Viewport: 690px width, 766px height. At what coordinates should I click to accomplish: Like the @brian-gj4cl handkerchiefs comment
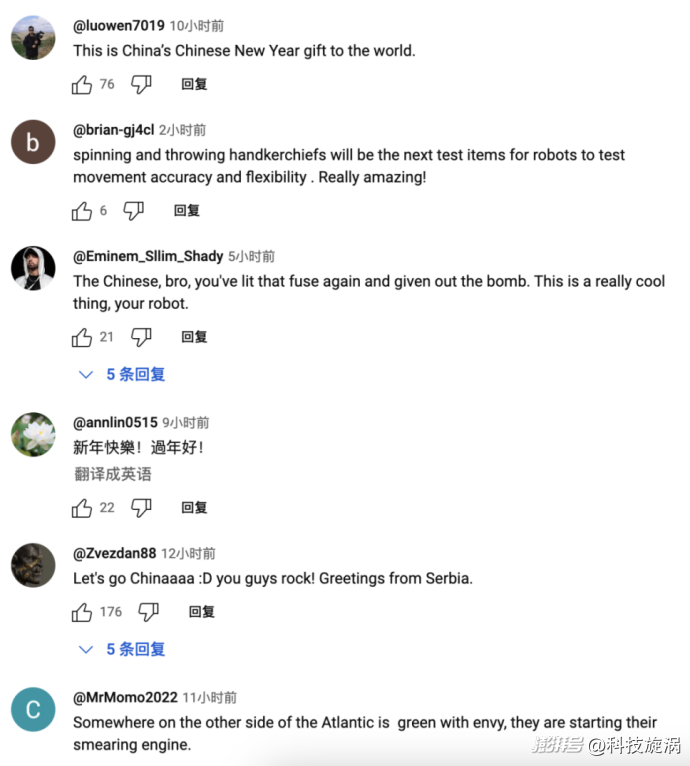pos(82,211)
